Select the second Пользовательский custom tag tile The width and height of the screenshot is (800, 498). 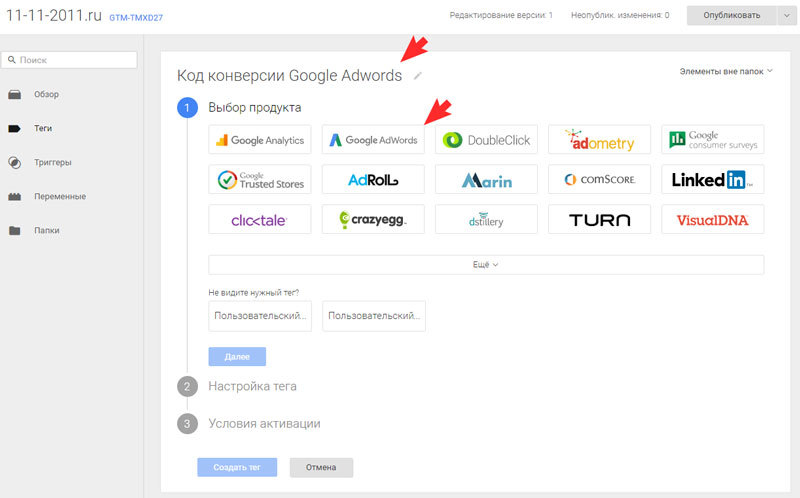pyautogui.click(x=374, y=316)
